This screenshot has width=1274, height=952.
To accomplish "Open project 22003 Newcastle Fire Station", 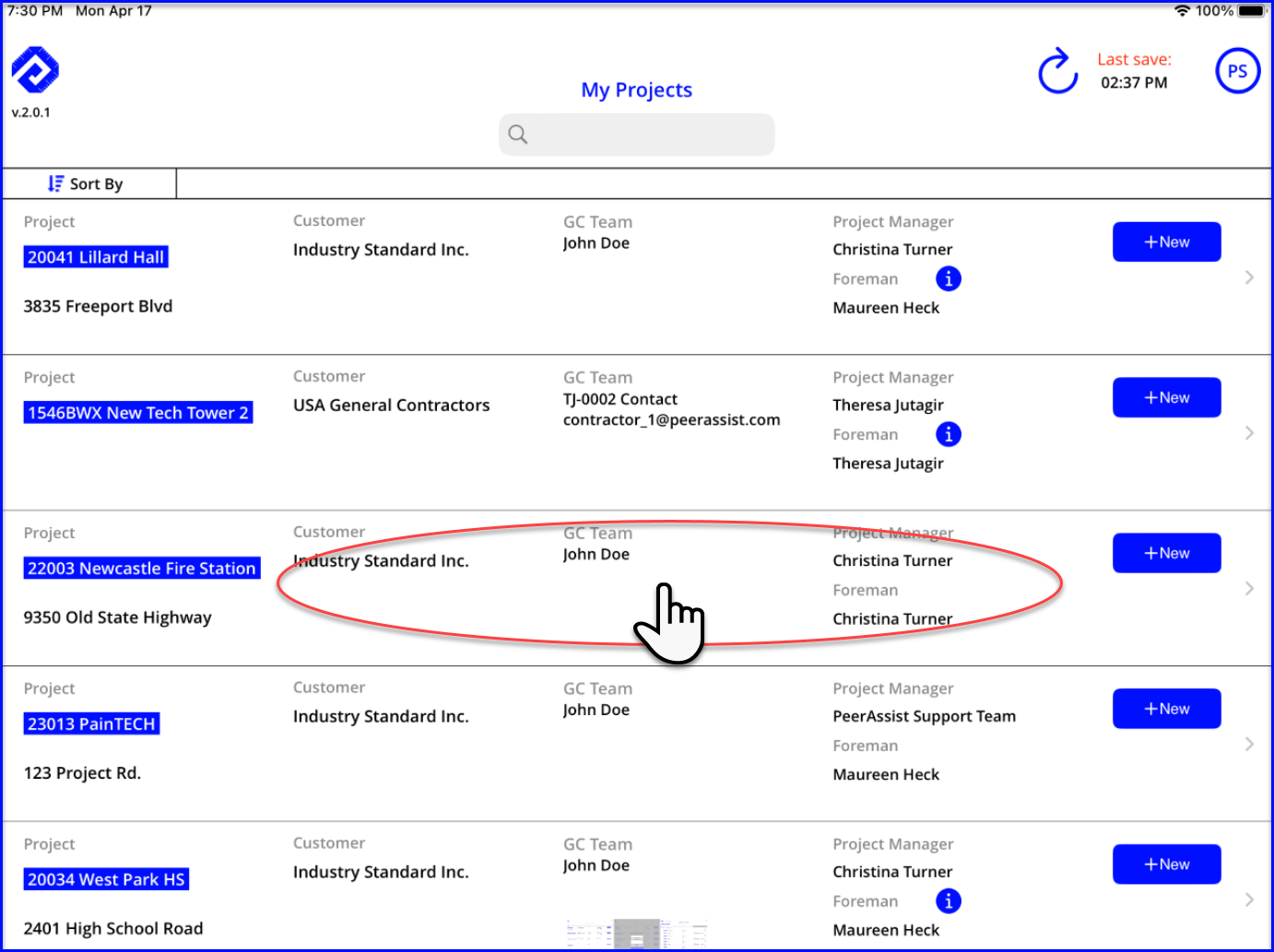I will tap(142, 569).
